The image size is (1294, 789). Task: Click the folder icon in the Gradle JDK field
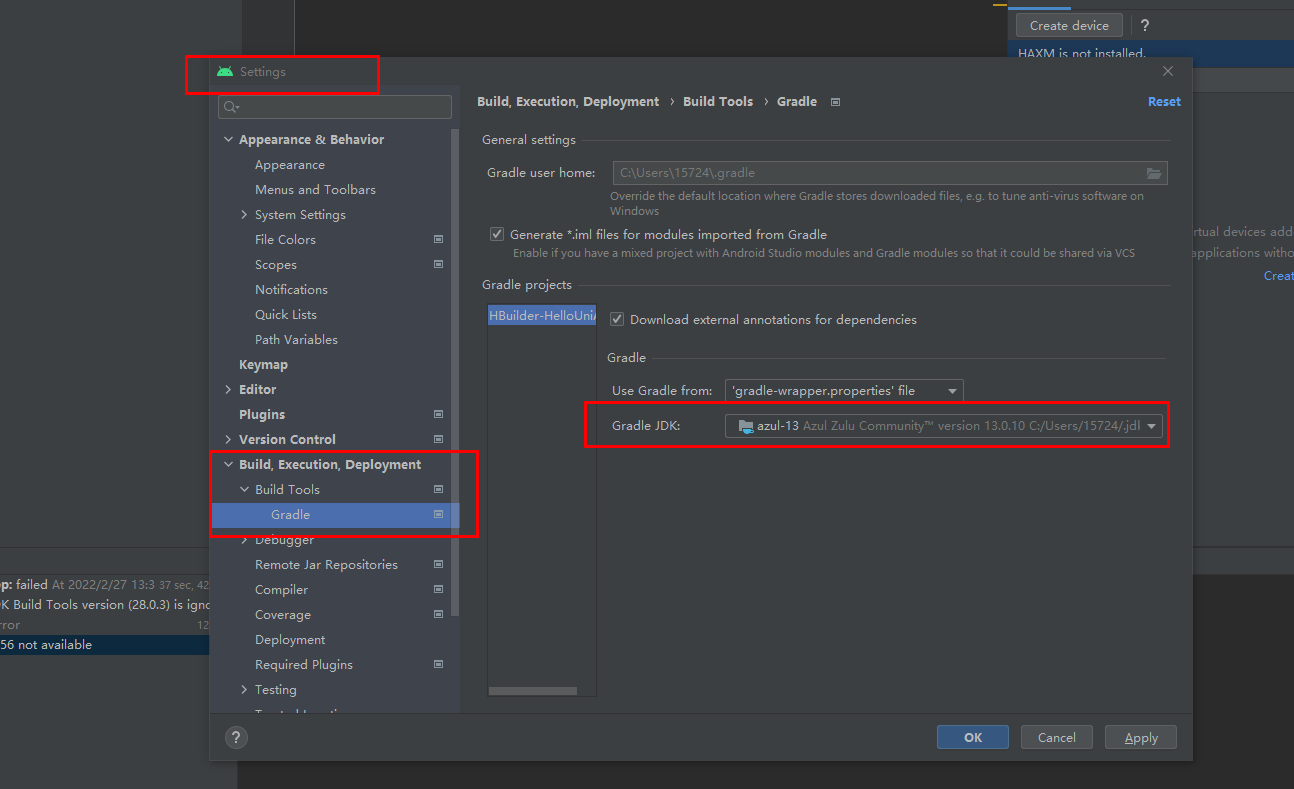coord(745,426)
